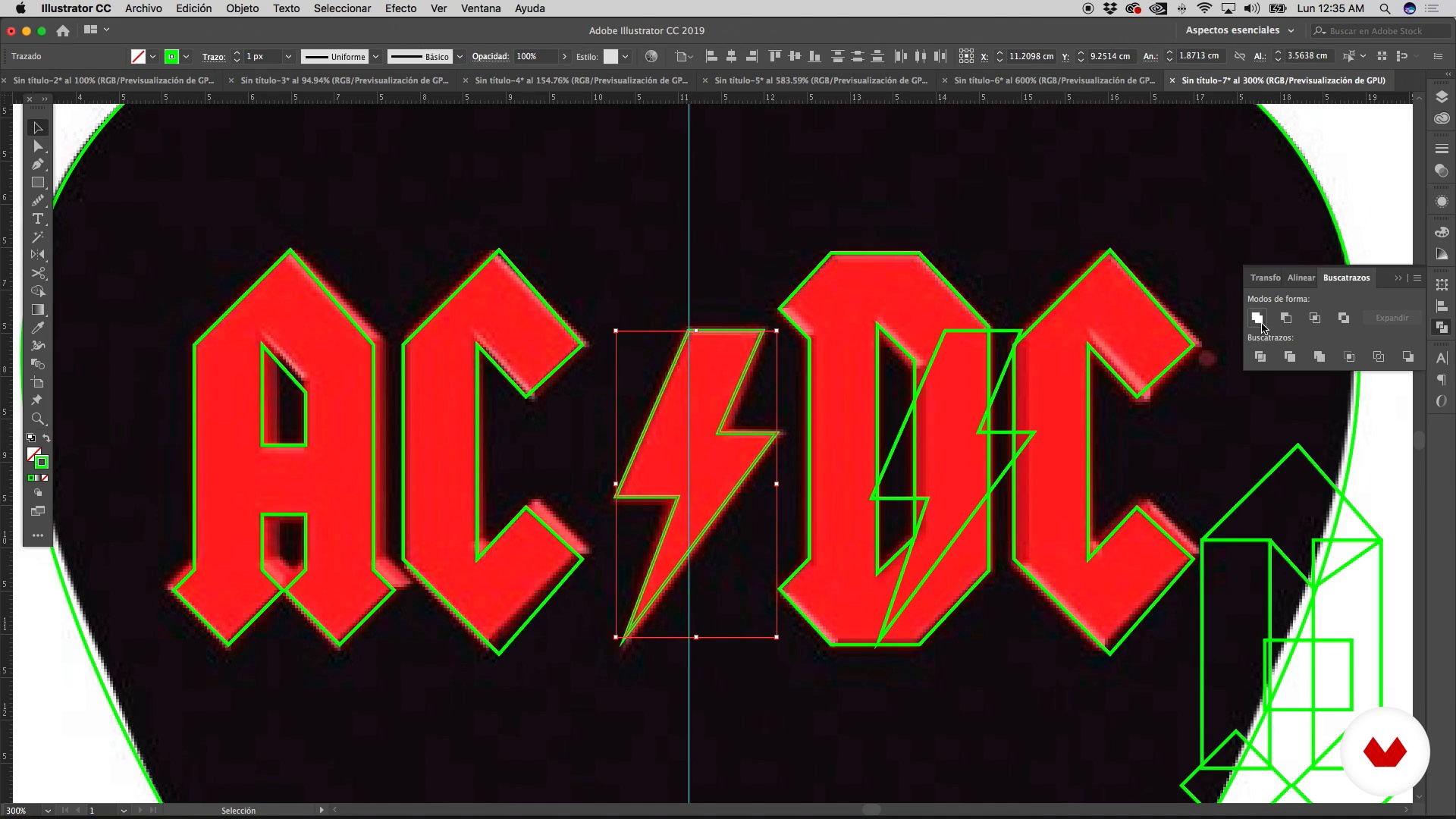Click Merge pathfinder icon
The height and width of the screenshot is (819, 1456).
1319,356
